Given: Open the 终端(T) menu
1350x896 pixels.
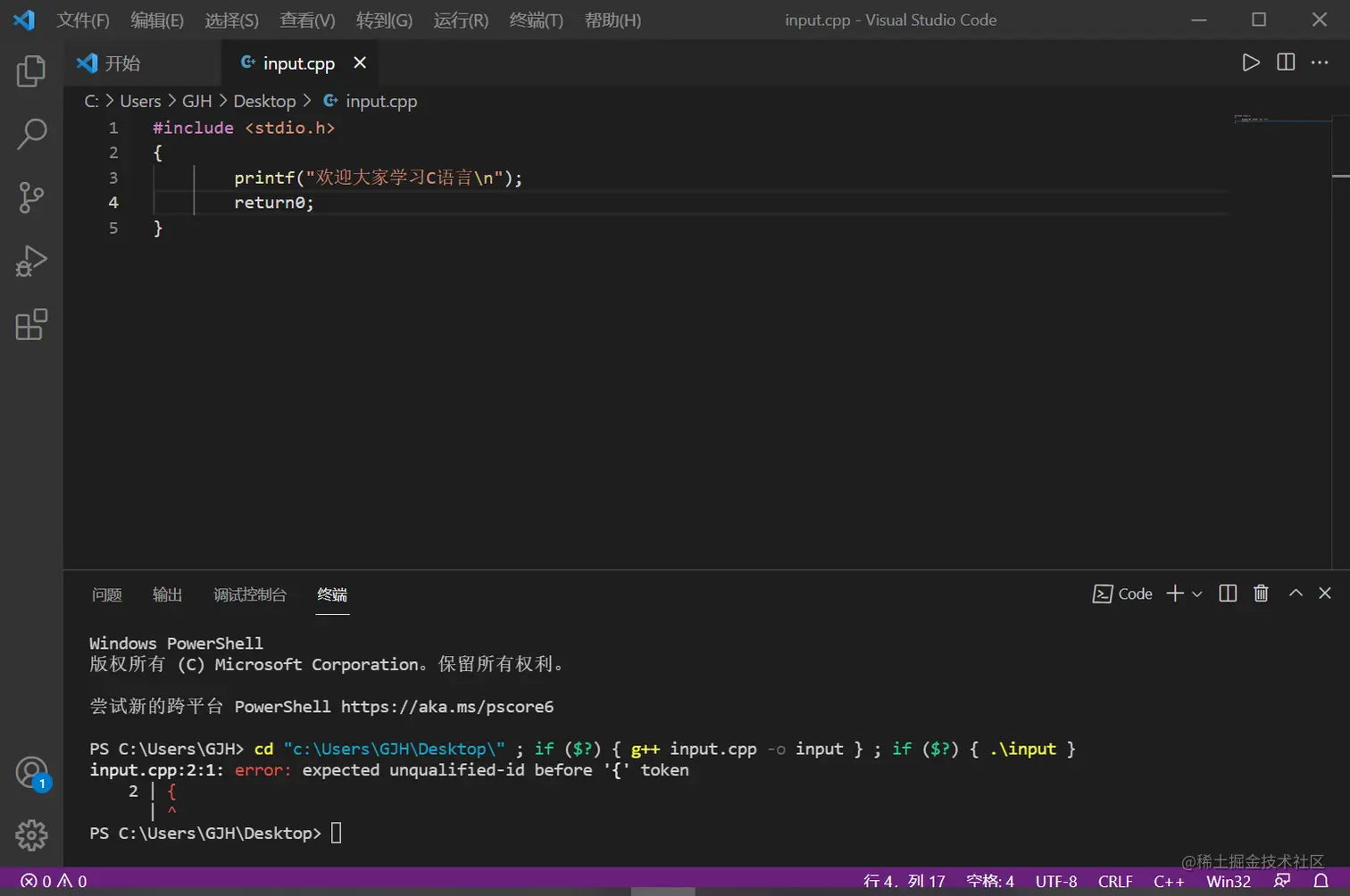Looking at the screenshot, I should [536, 20].
